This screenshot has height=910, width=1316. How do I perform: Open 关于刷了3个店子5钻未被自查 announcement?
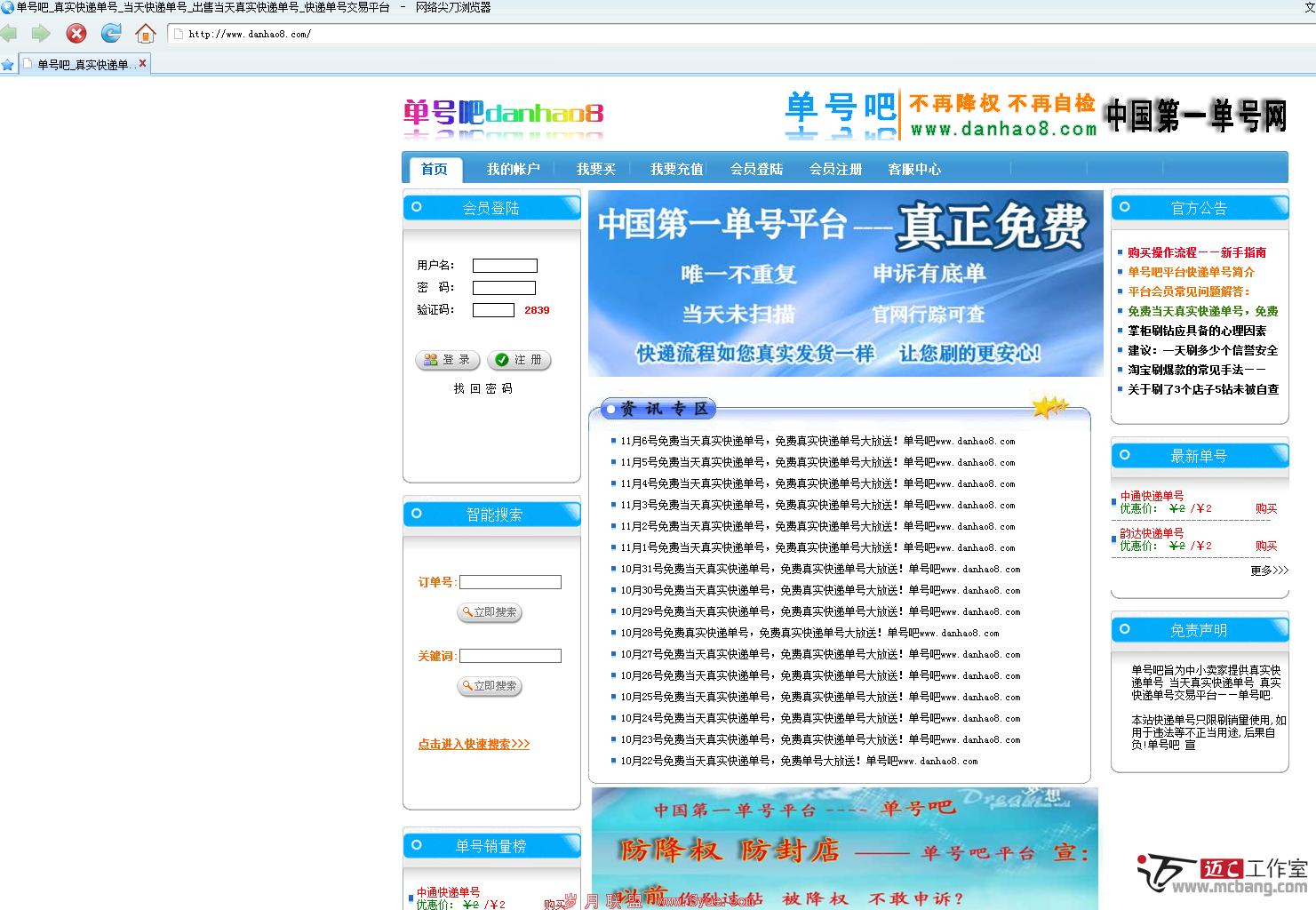[1203, 389]
